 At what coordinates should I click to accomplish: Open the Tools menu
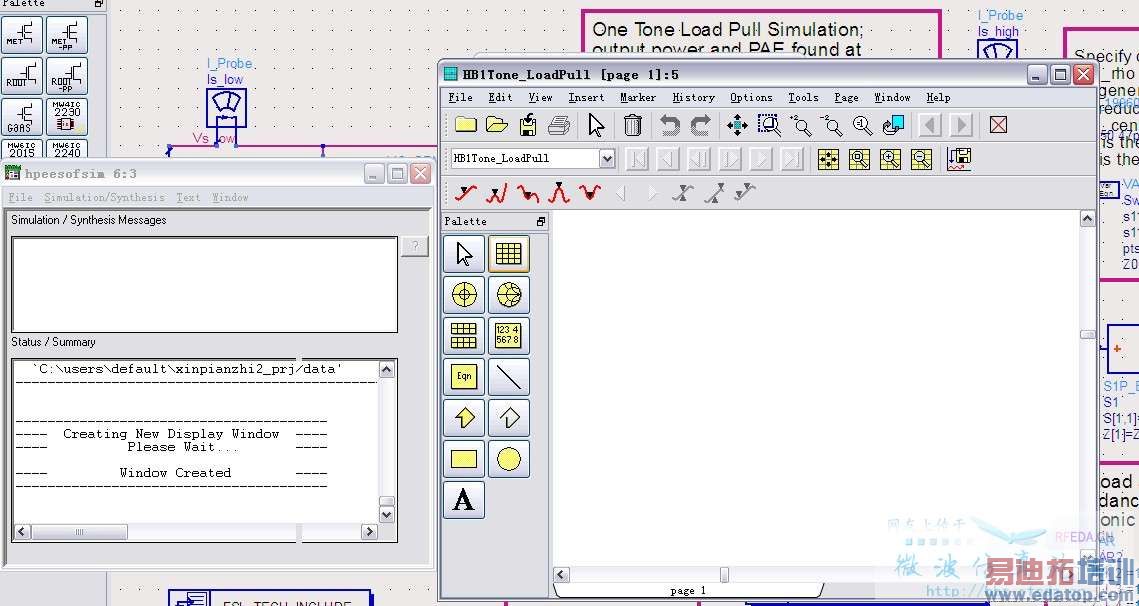click(803, 97)
